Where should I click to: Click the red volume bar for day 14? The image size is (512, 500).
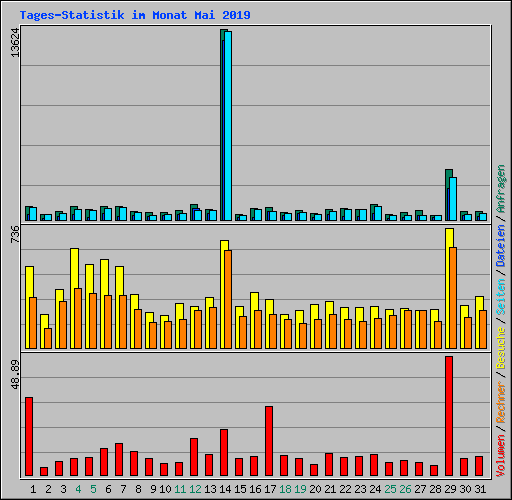224,452
